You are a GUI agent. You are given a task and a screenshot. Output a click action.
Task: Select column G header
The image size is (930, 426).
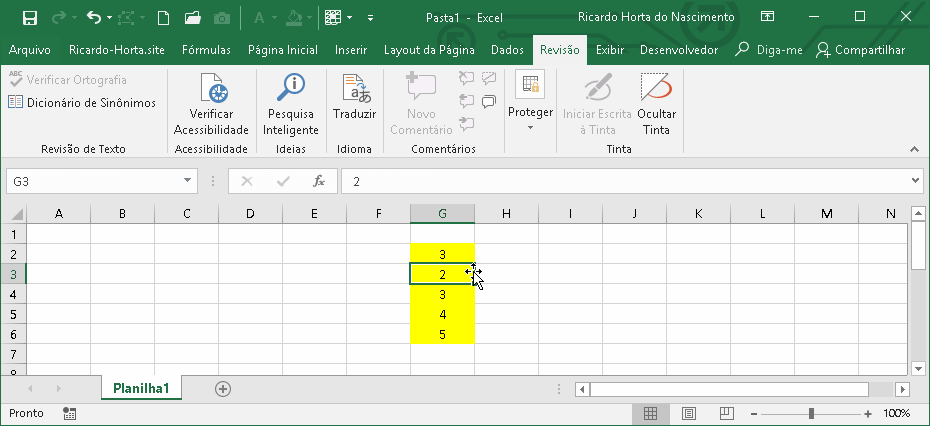442,214
